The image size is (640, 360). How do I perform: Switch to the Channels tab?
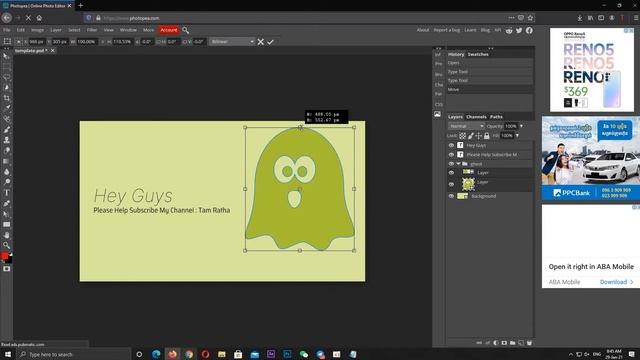[x=476, y=117]
